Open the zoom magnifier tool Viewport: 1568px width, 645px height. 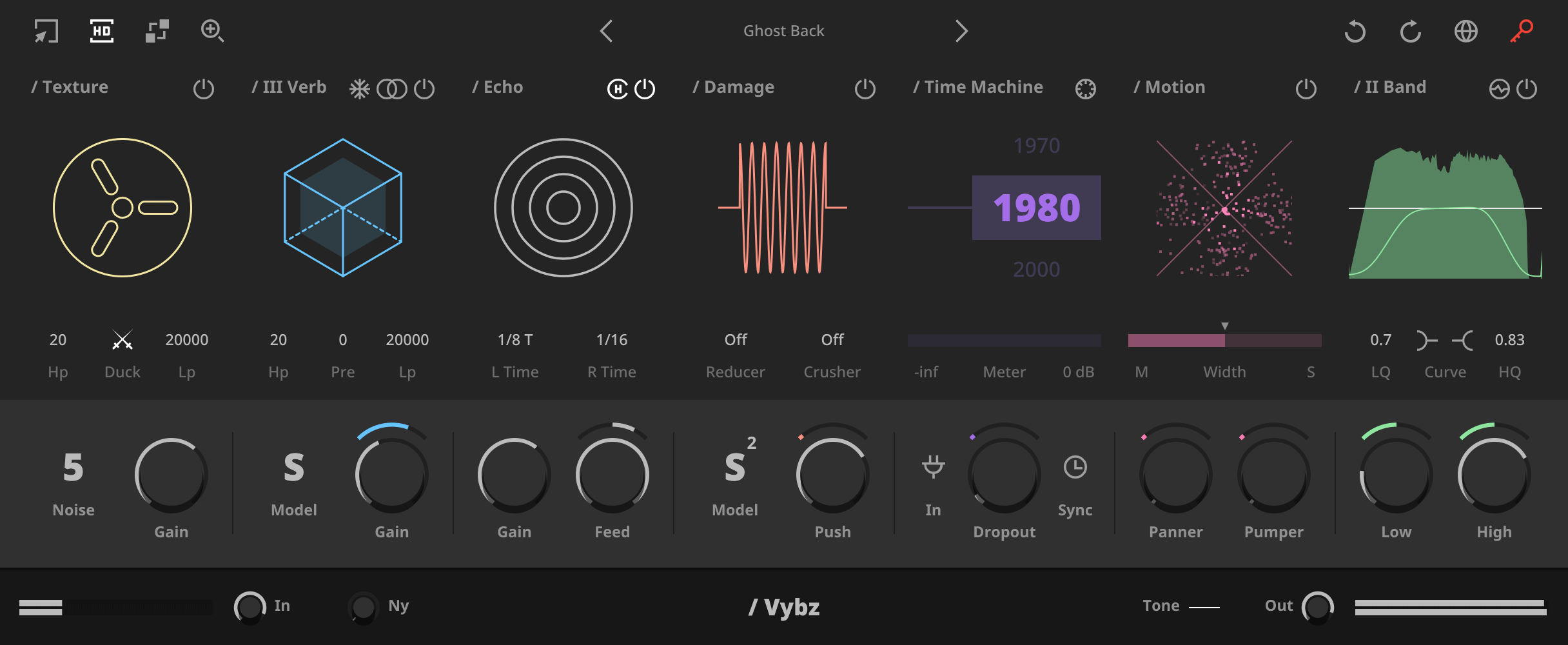coord(213,30)
